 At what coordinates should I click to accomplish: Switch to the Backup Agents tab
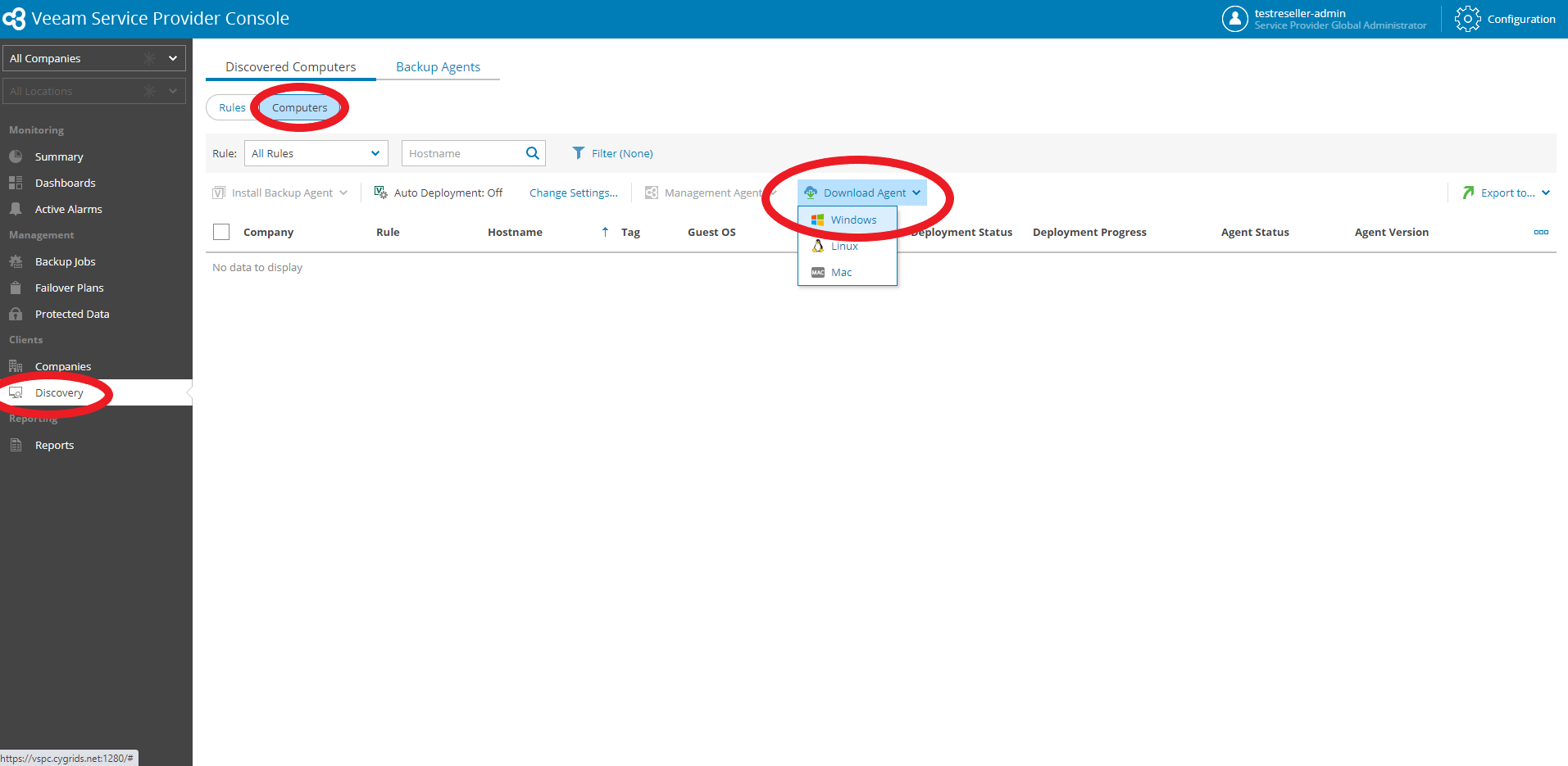[438, 67]
